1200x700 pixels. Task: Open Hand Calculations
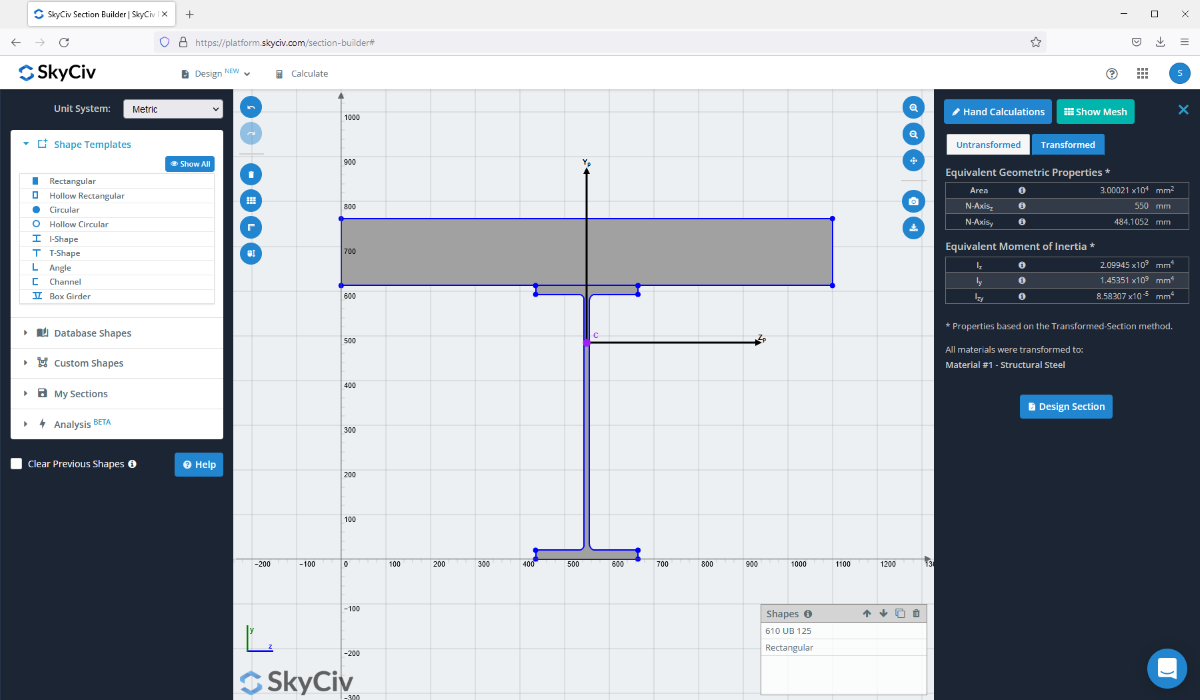click(x=997, y=111)
